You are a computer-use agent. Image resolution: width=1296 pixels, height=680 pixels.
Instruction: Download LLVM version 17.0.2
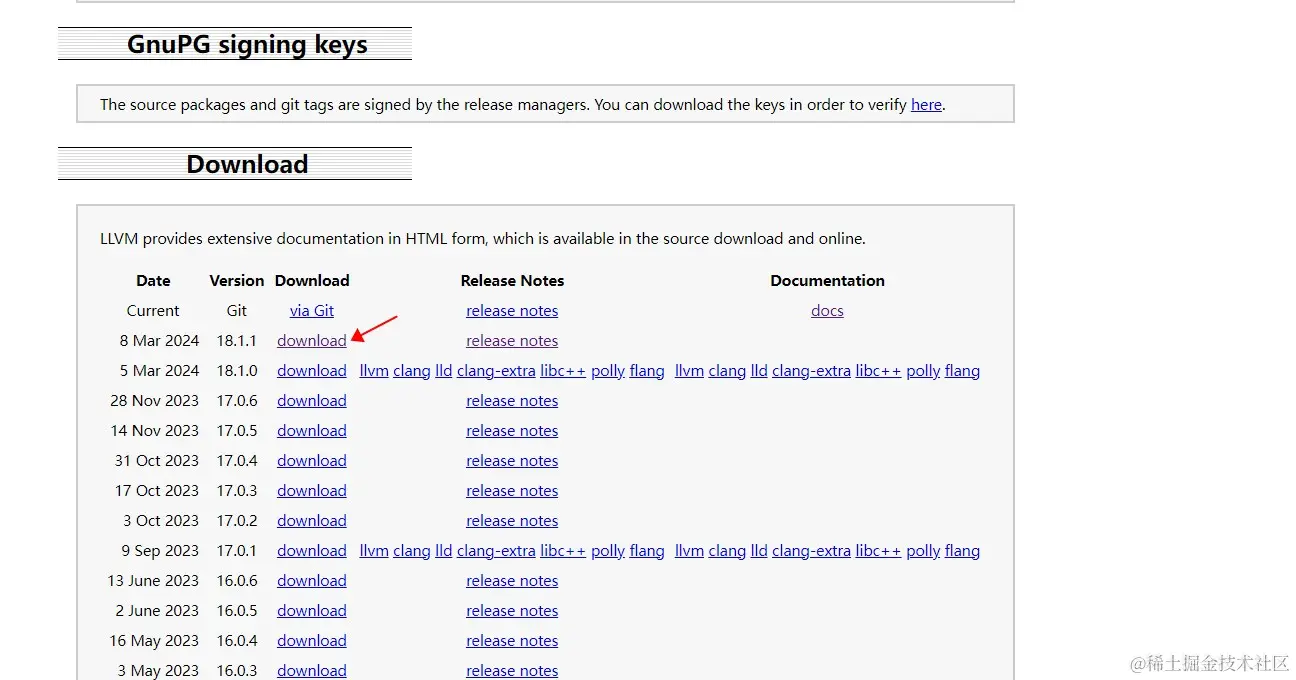(x=312, y=521)
